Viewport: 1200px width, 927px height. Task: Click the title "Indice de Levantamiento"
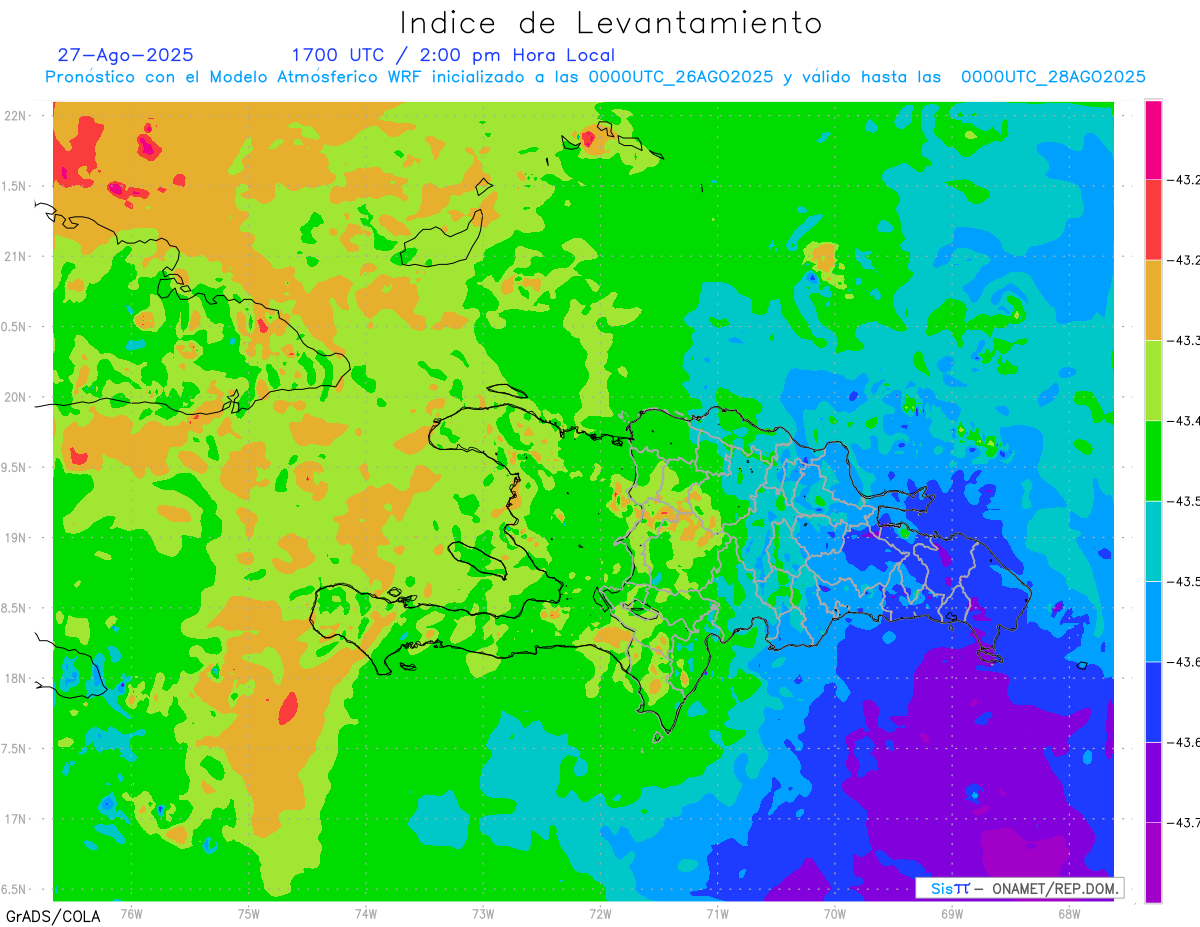tap(611, 22)
